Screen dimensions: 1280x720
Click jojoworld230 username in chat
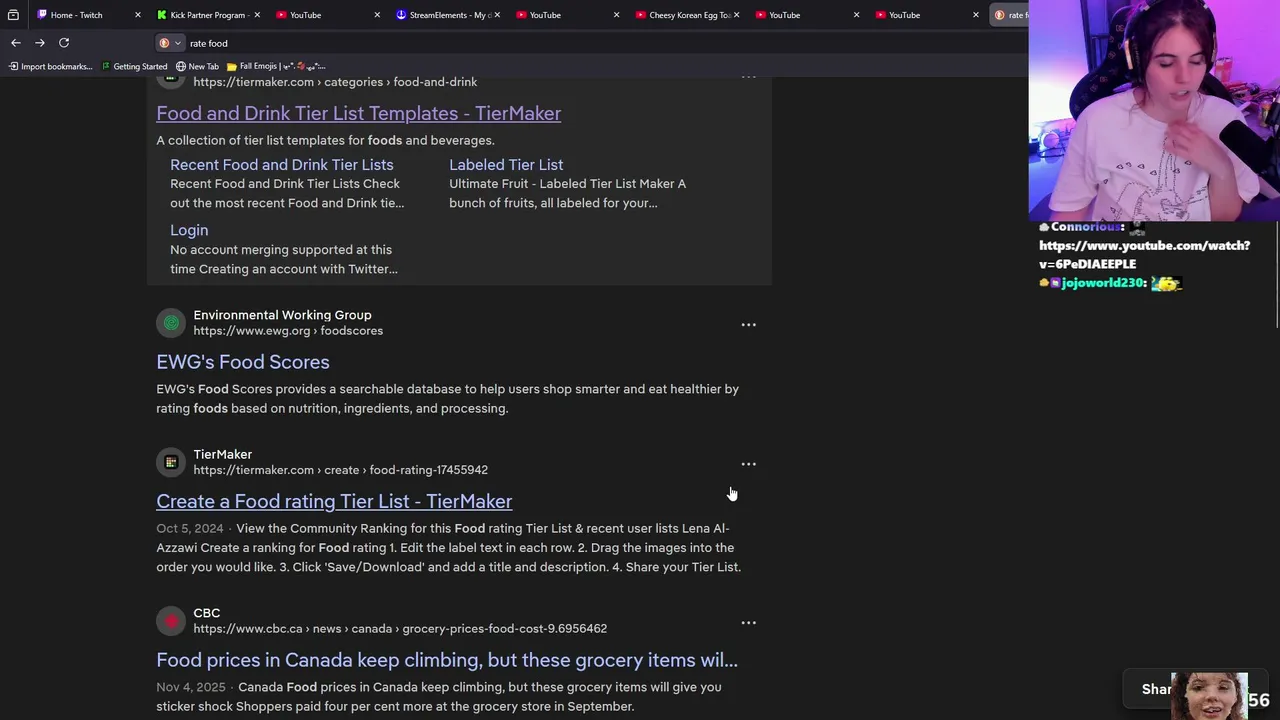pyautogui.click(x=1103, y=283)
